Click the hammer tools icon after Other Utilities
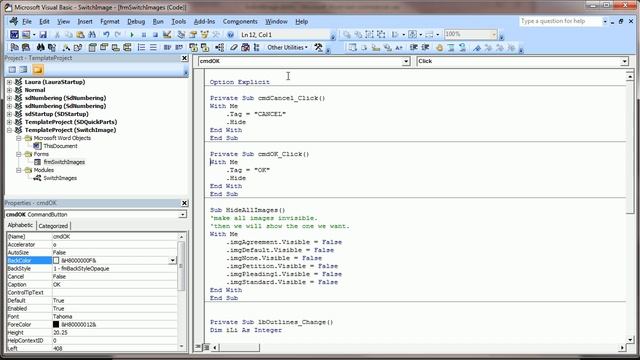Viewport: 640px width, 360px height. (318, 48)
